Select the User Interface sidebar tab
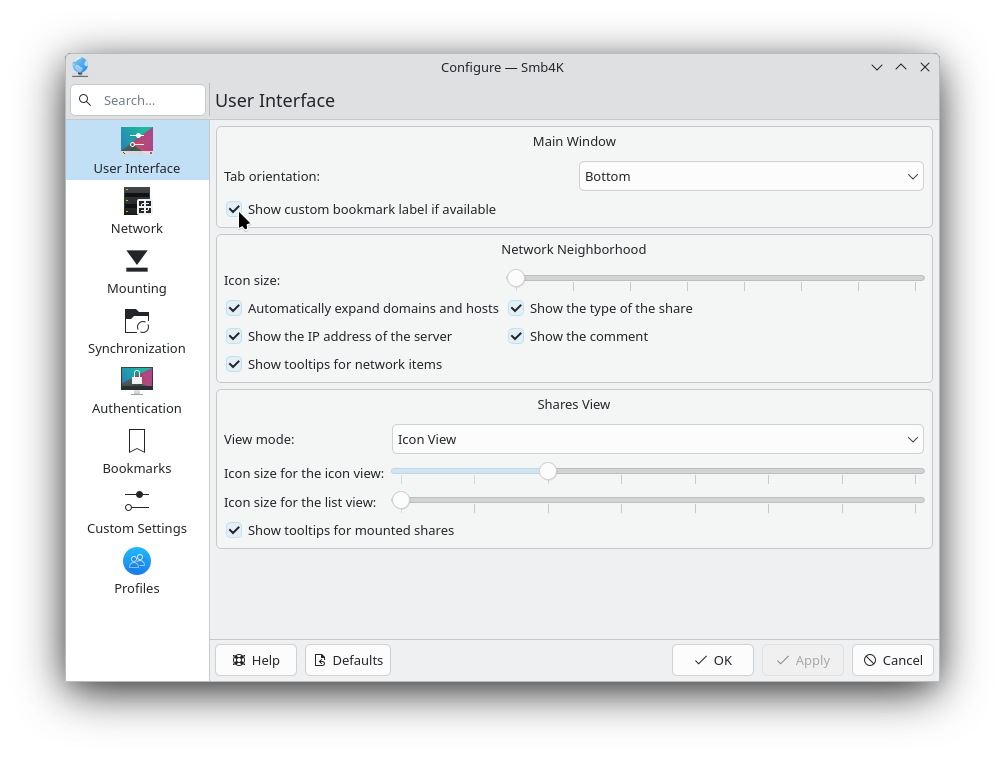Viewport: 1005px width, 759px height. coord(137,151)
